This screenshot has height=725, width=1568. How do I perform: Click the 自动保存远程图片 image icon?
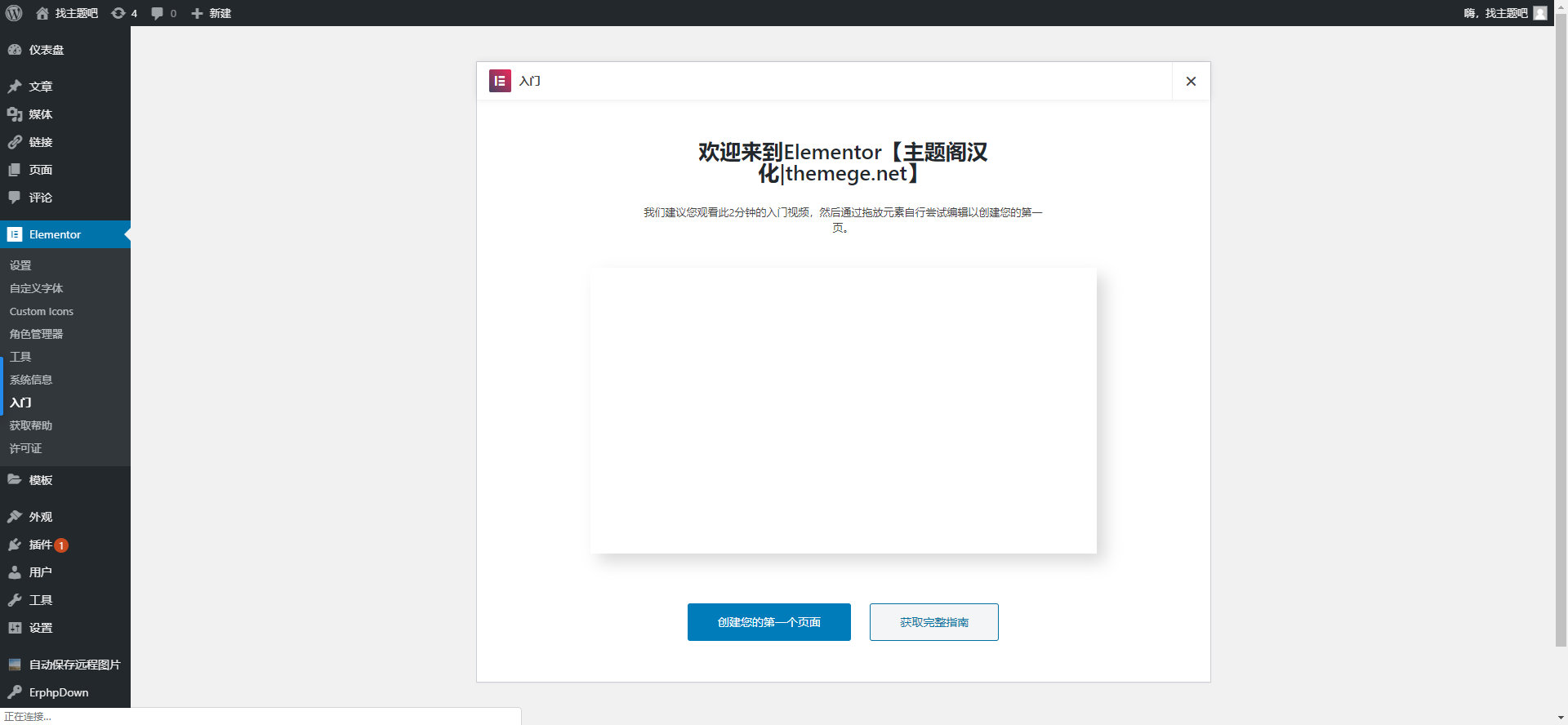click(15, 665)
